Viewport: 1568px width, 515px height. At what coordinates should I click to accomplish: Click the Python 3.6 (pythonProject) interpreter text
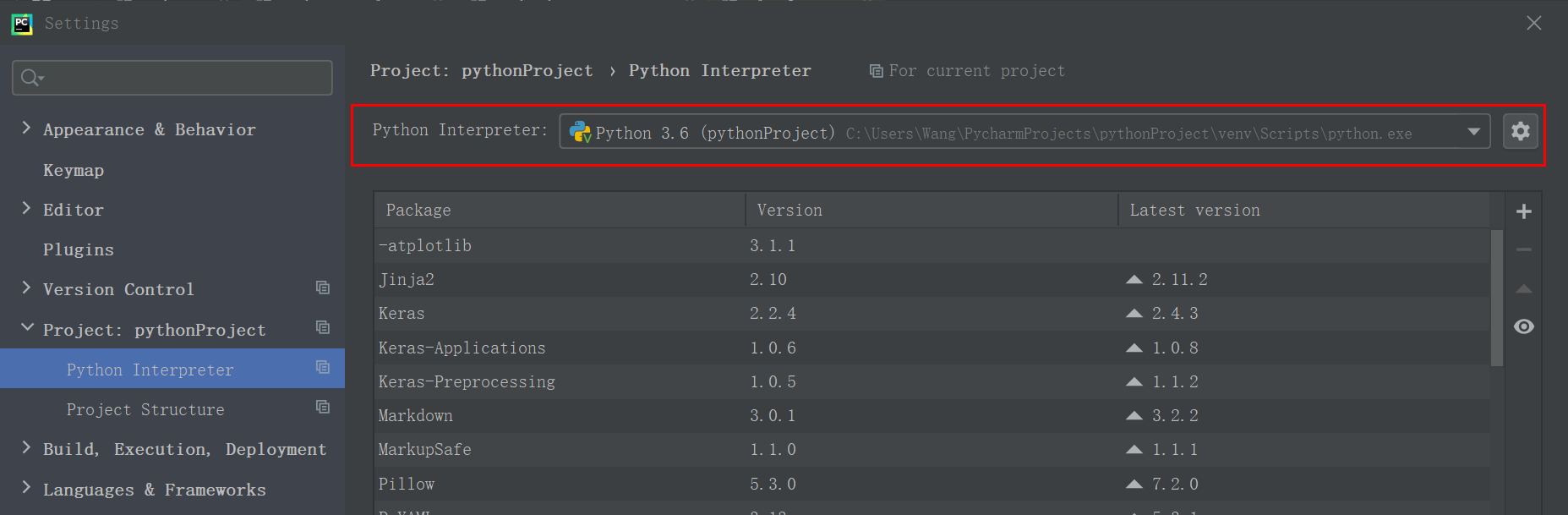point(715,133)
